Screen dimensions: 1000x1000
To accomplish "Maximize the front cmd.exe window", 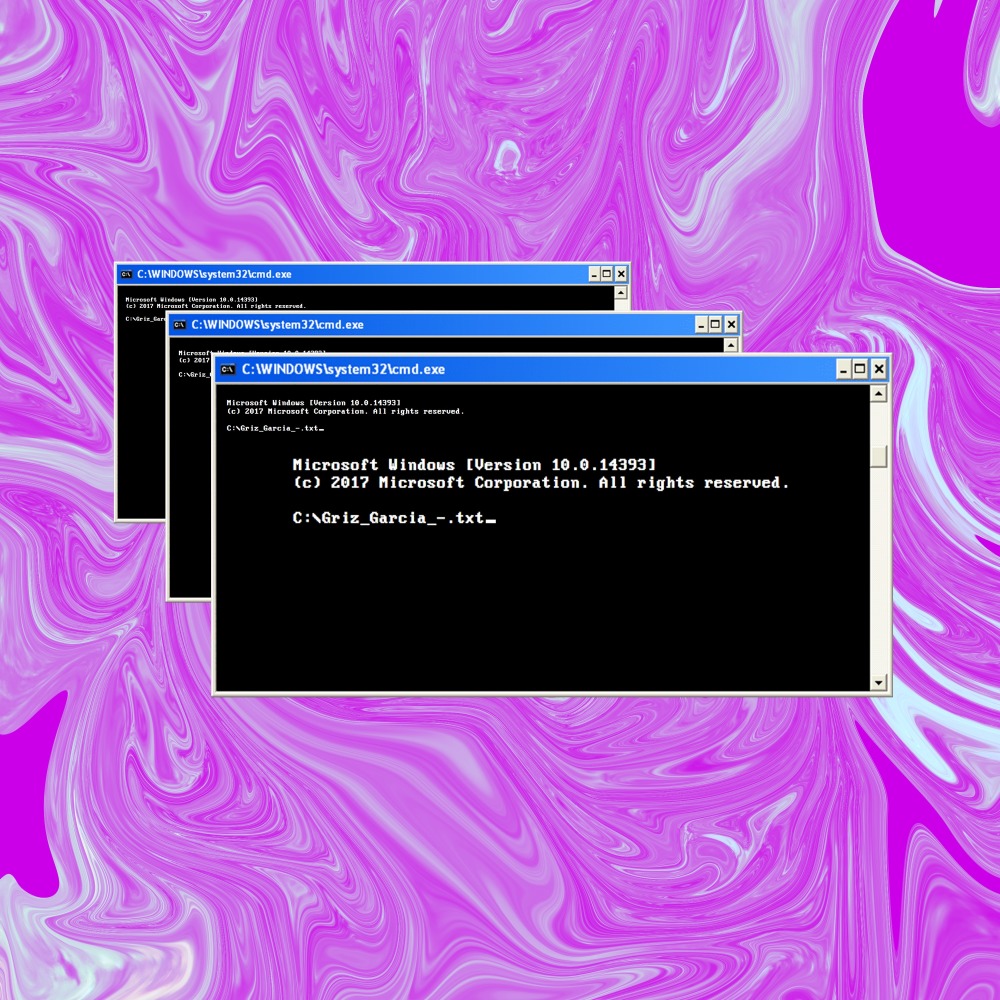I will (x=860, y=369).
